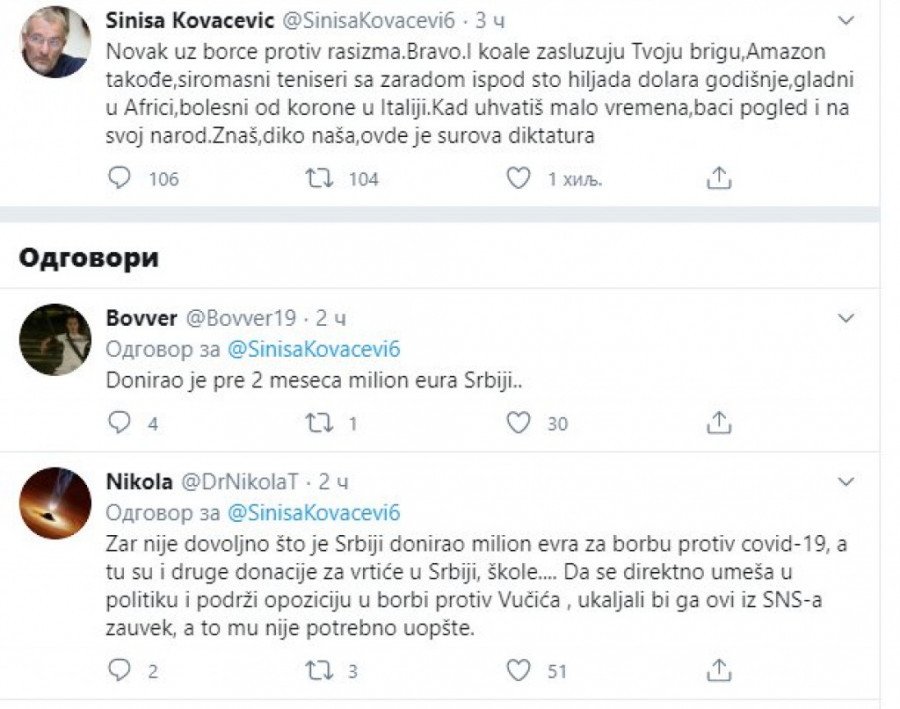The image size is (900, 709).
Task: Expand options chevron on Bovver's reply
Action: (846, 319)
